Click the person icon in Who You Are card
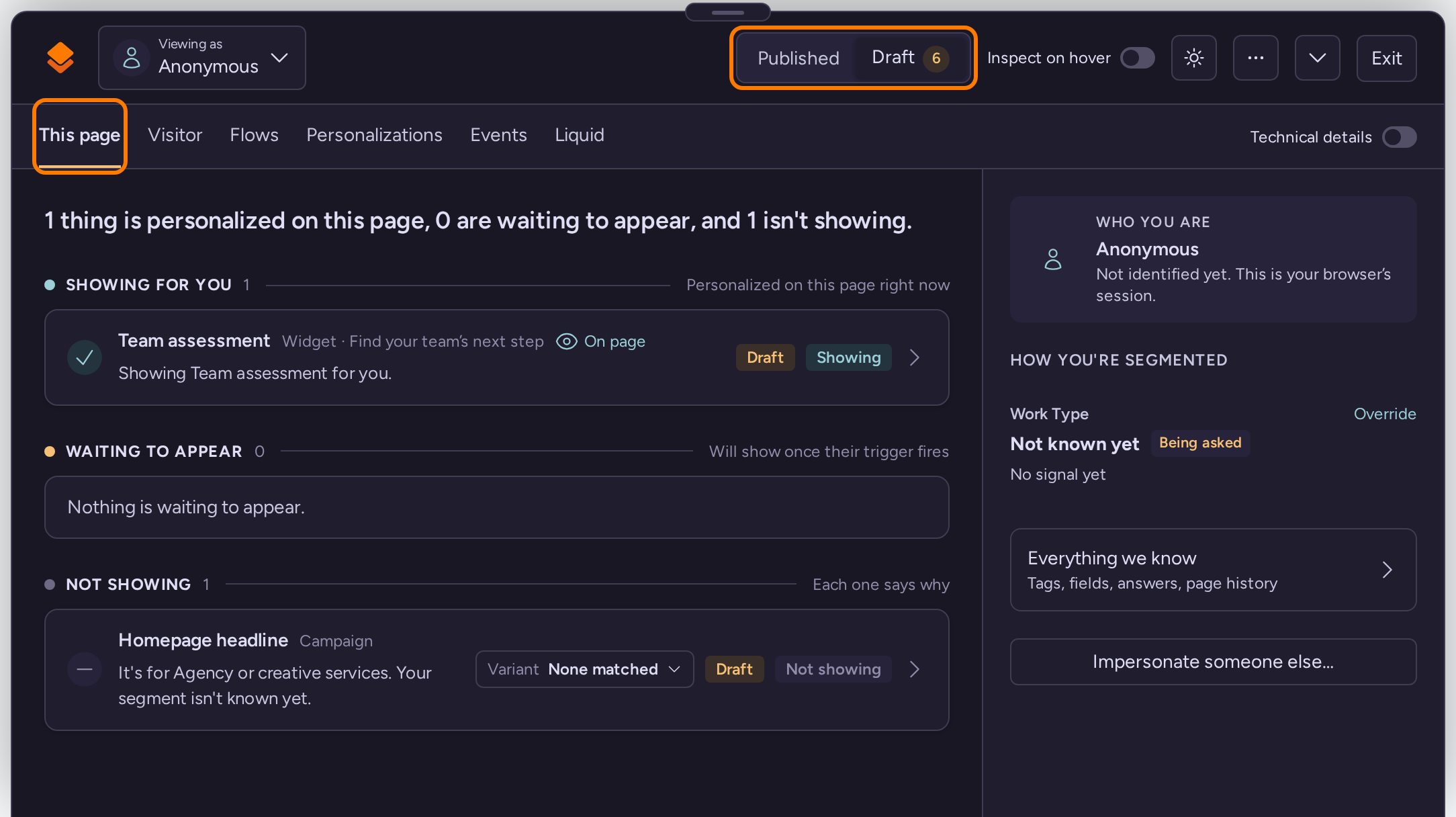This screenshot has width=1456, height=817. click(x=1053, y=259)
